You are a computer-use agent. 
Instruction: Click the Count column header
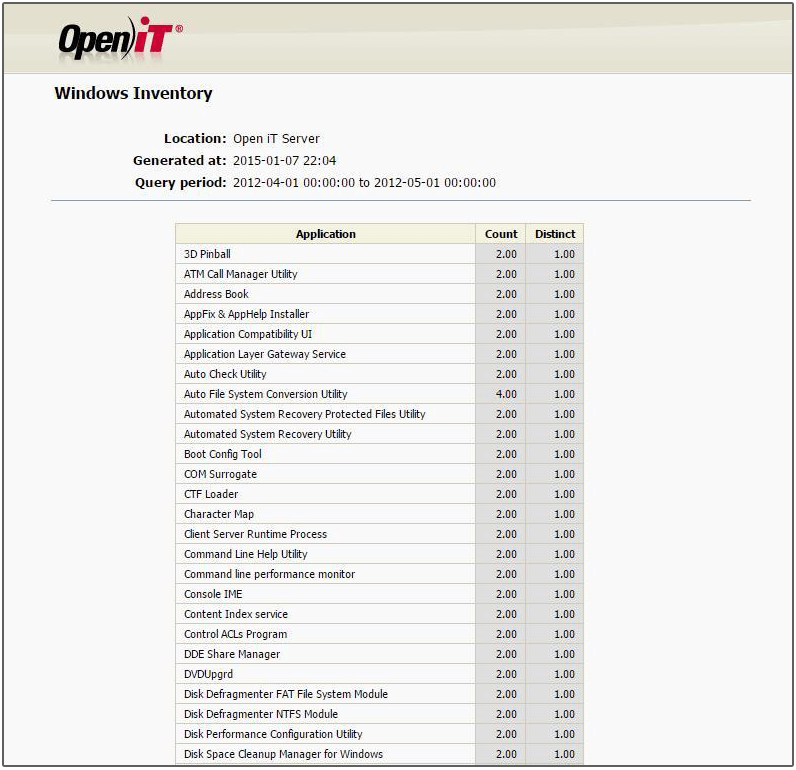coord(501,234)
